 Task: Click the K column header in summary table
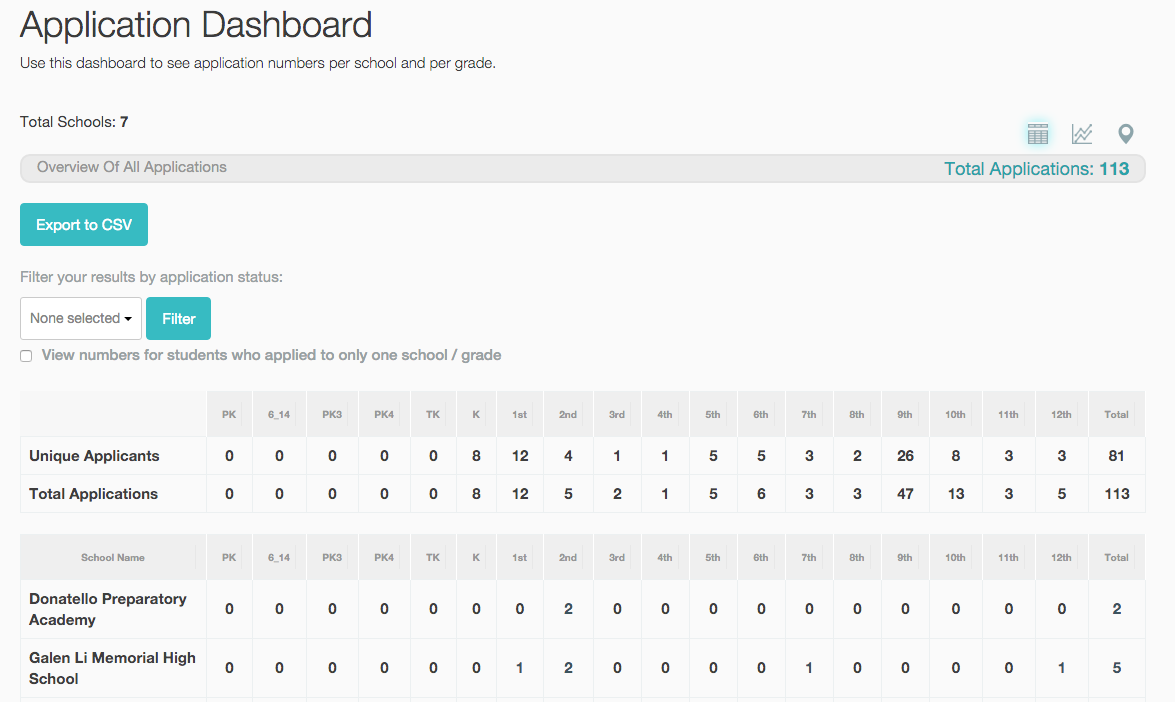[x=476, y=414]
